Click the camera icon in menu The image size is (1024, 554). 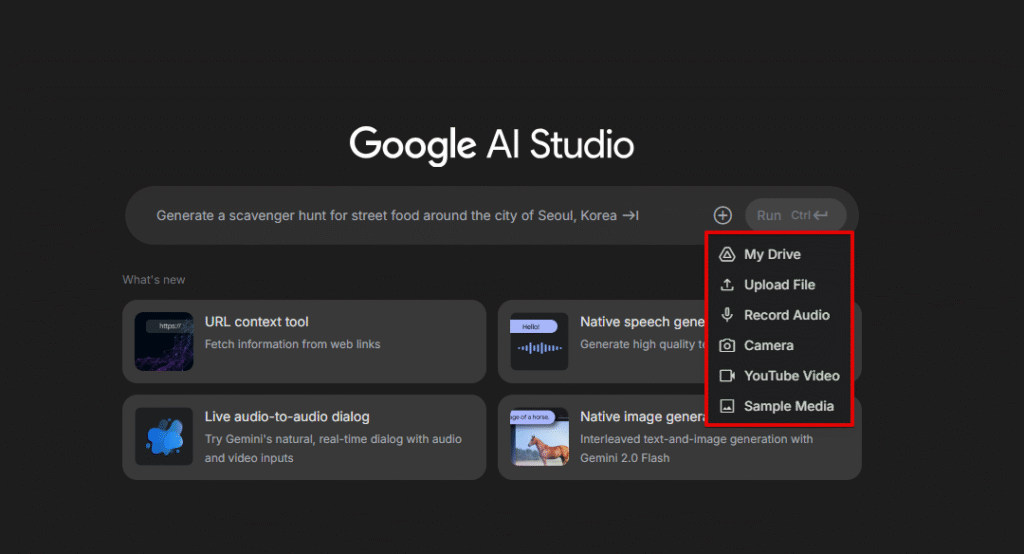point(727,346)
